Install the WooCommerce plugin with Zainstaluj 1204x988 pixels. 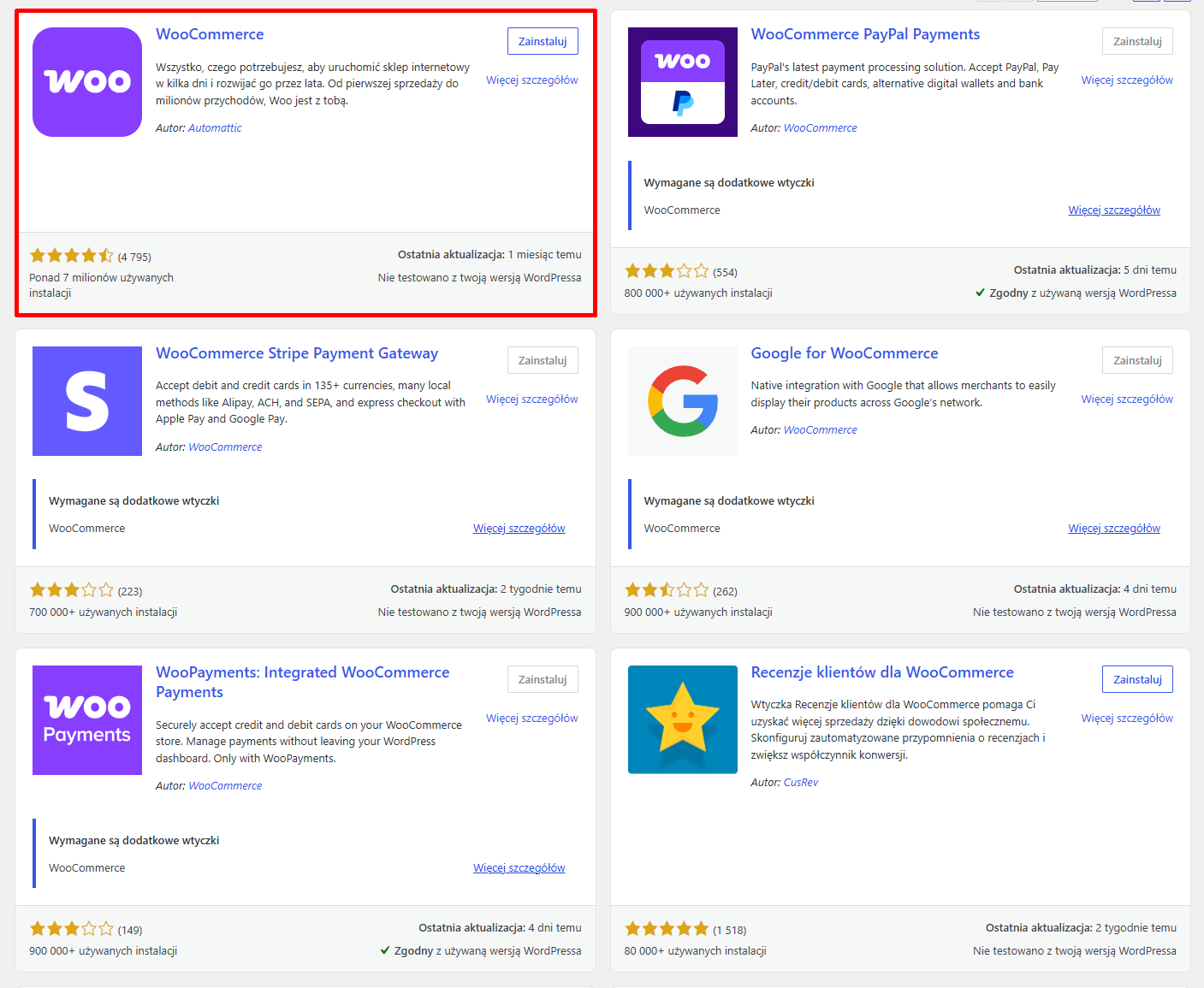(x=543, y=41)
